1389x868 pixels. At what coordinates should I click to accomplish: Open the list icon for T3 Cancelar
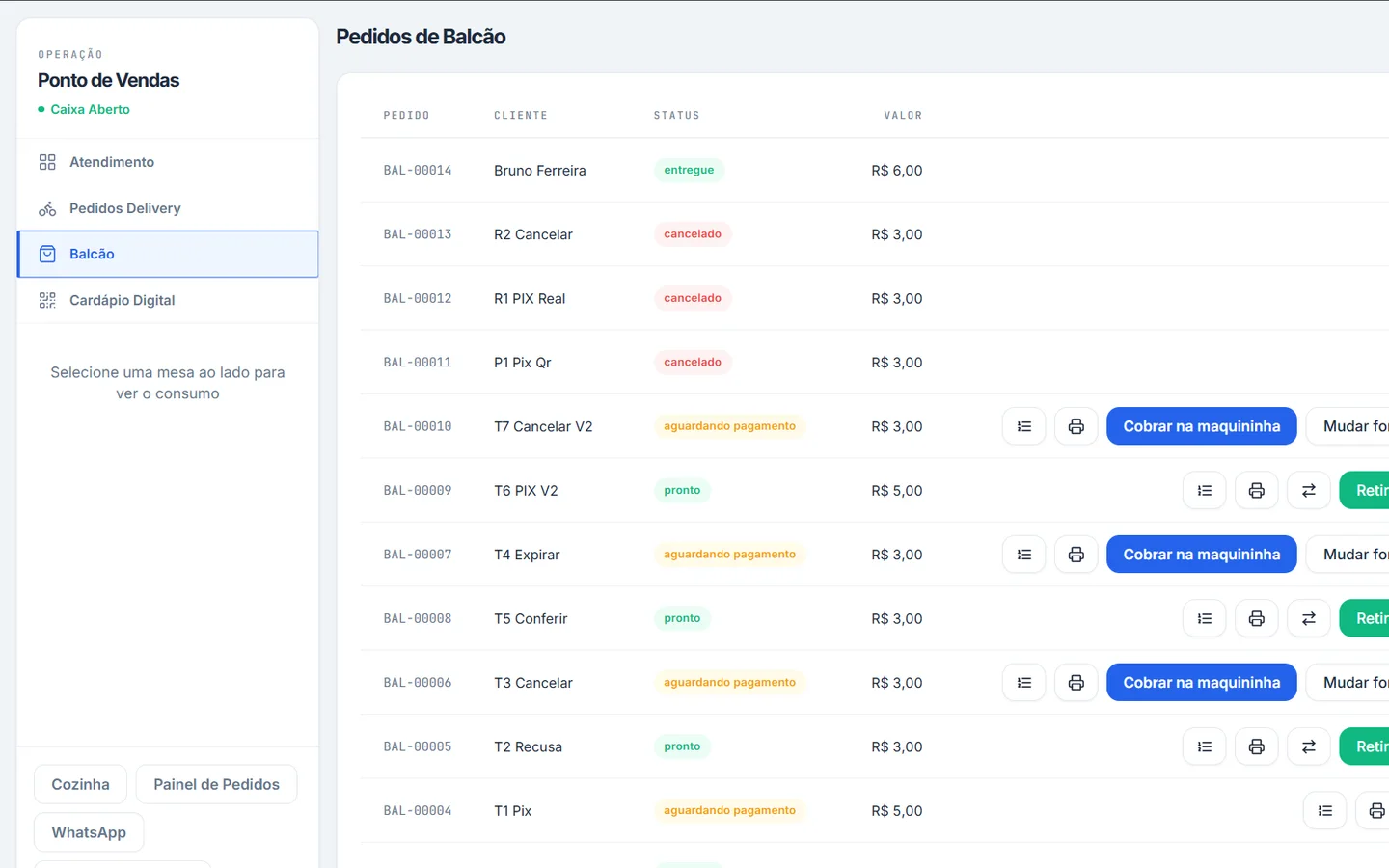click(1024, 683)
